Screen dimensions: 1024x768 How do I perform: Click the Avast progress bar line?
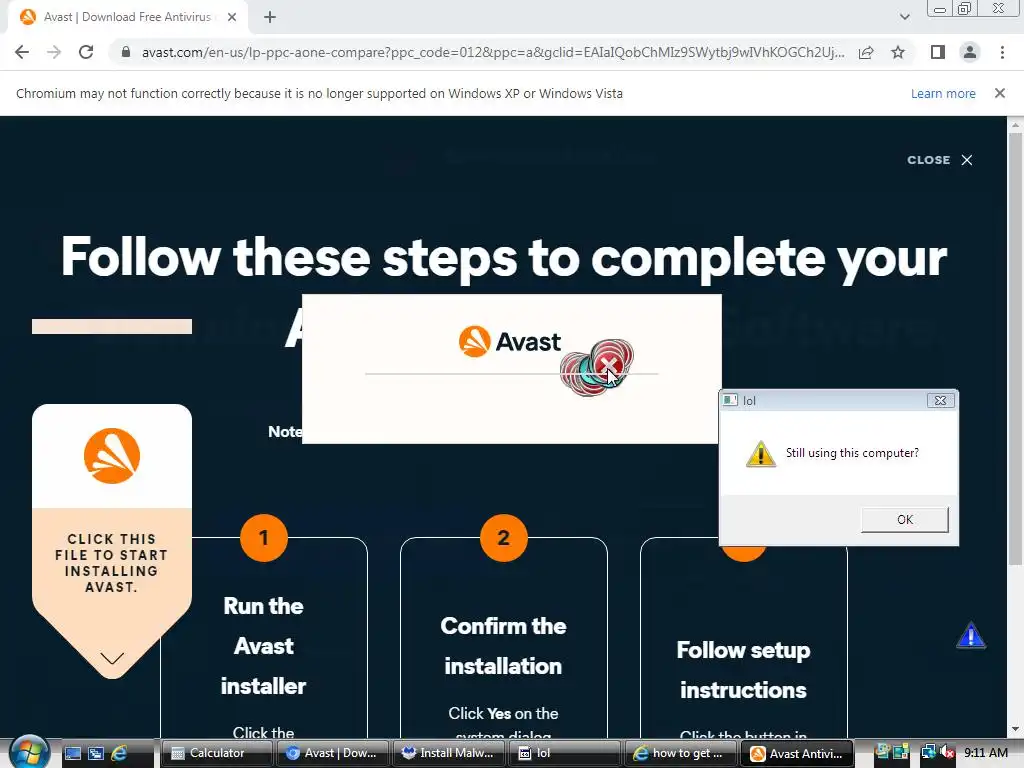(x=511, y=374)
